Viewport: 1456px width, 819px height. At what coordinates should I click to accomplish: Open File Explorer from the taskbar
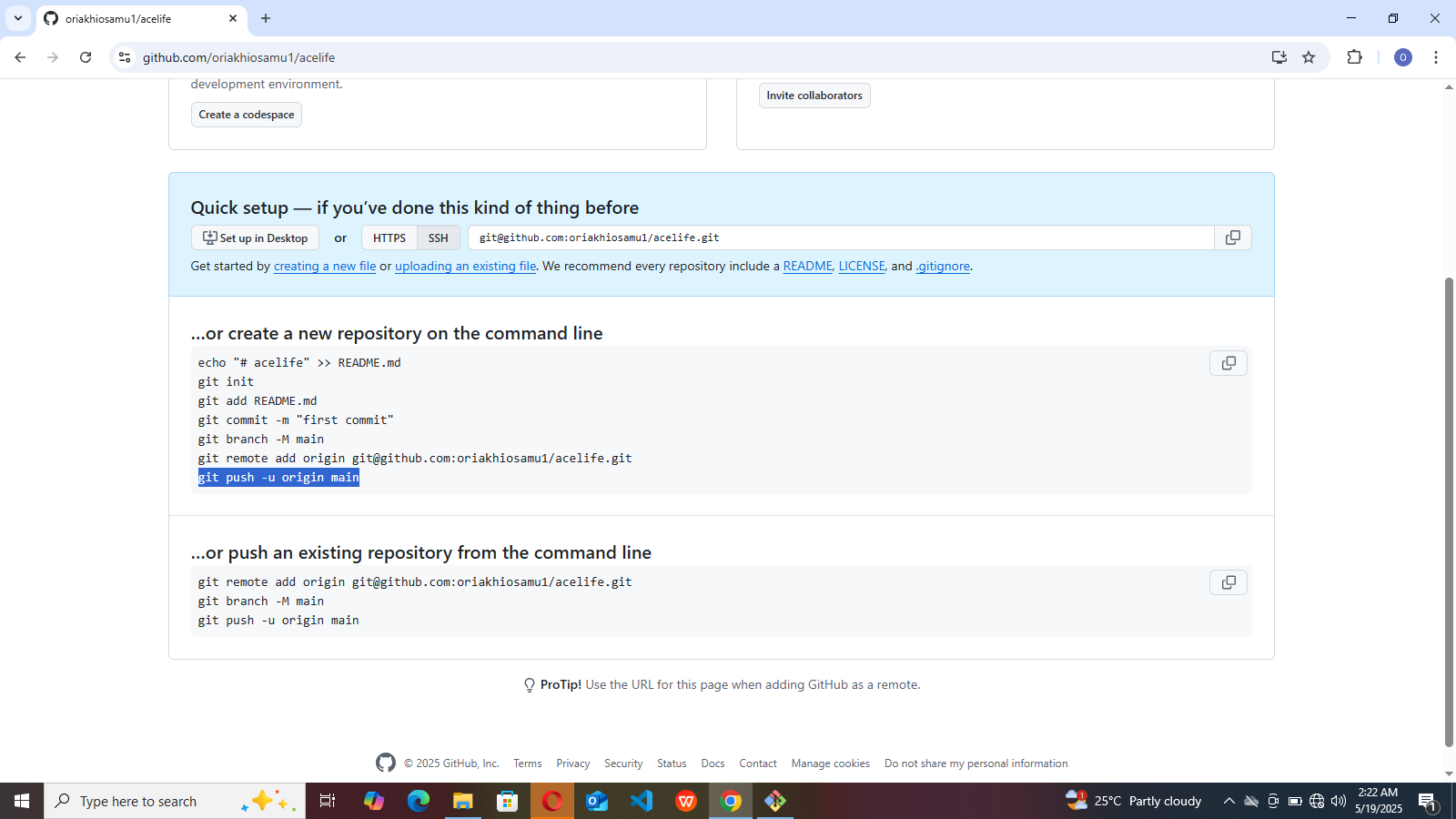coord(463,801)
